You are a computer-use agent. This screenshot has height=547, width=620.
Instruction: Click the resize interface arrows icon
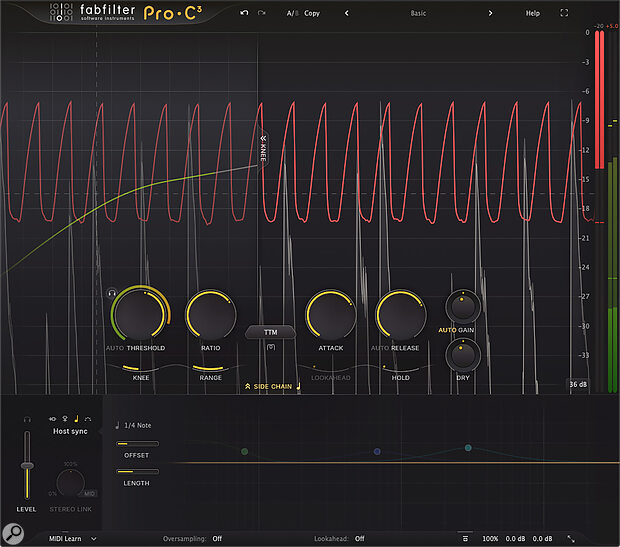pos(571,539)
